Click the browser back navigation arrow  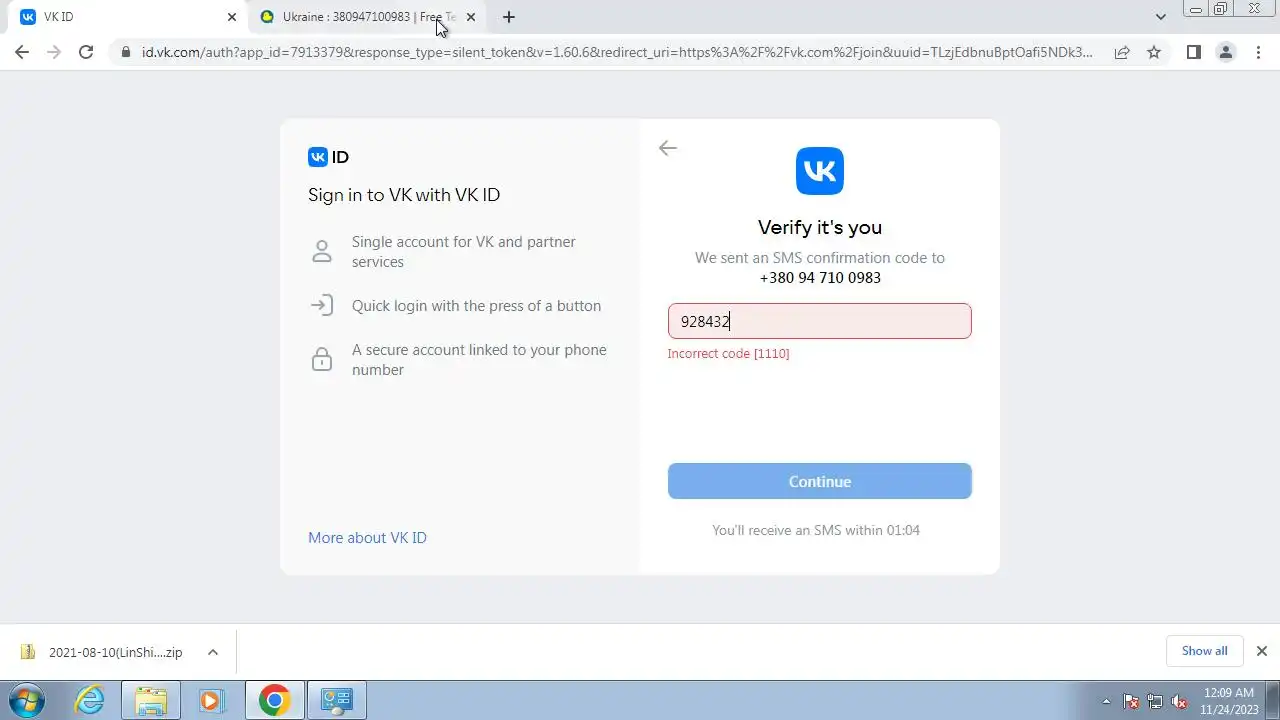[22, 52]
